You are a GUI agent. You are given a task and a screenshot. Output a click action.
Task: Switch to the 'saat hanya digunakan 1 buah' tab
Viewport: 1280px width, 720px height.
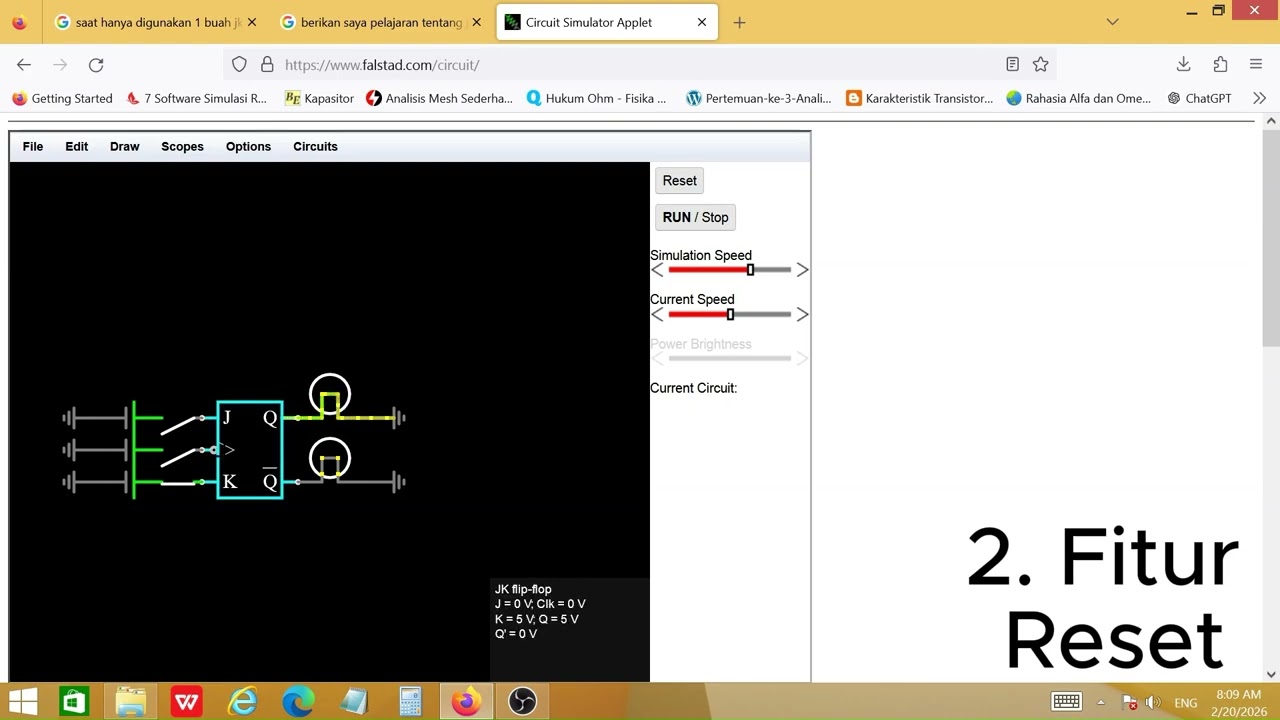[156, 22]
